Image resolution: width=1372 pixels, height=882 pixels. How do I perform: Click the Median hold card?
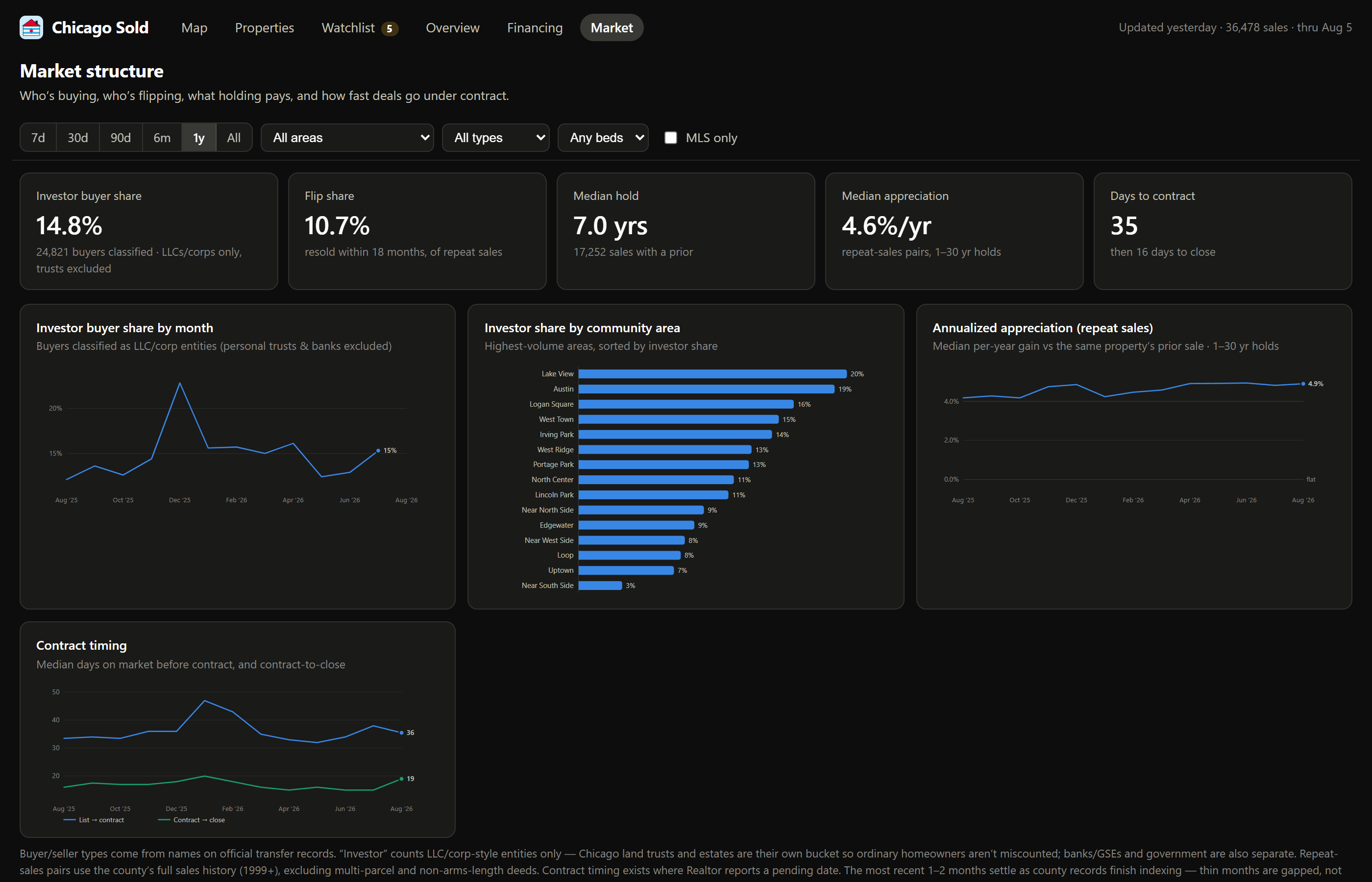pyautogui.click(x=686, y=231)
